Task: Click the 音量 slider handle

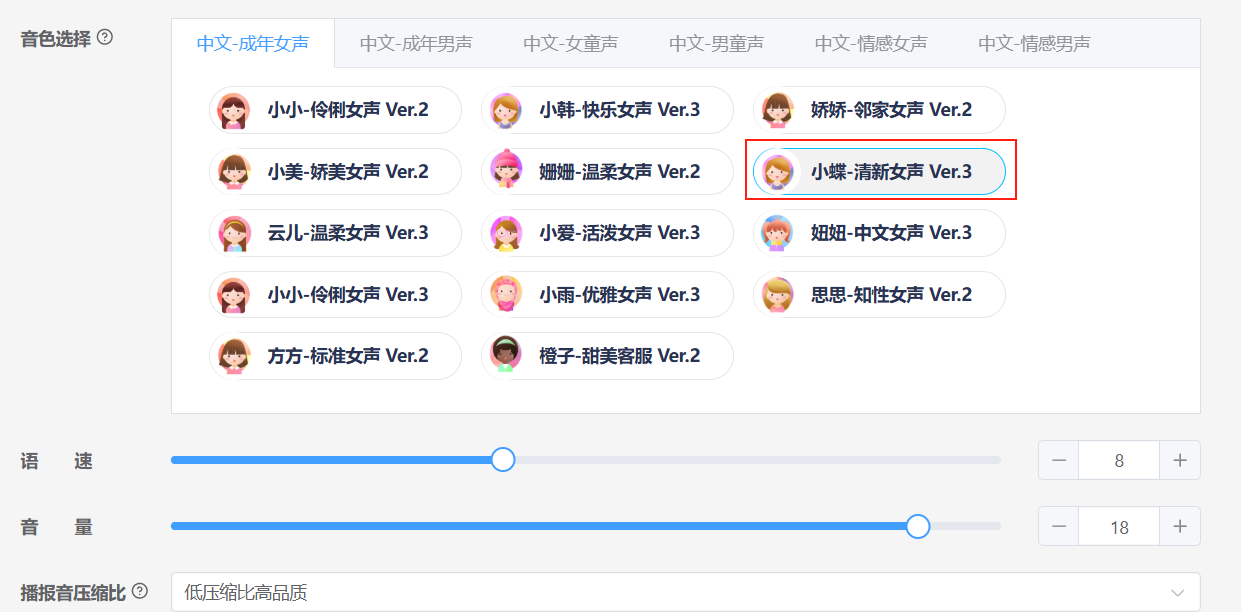Action: click(918, 526)
